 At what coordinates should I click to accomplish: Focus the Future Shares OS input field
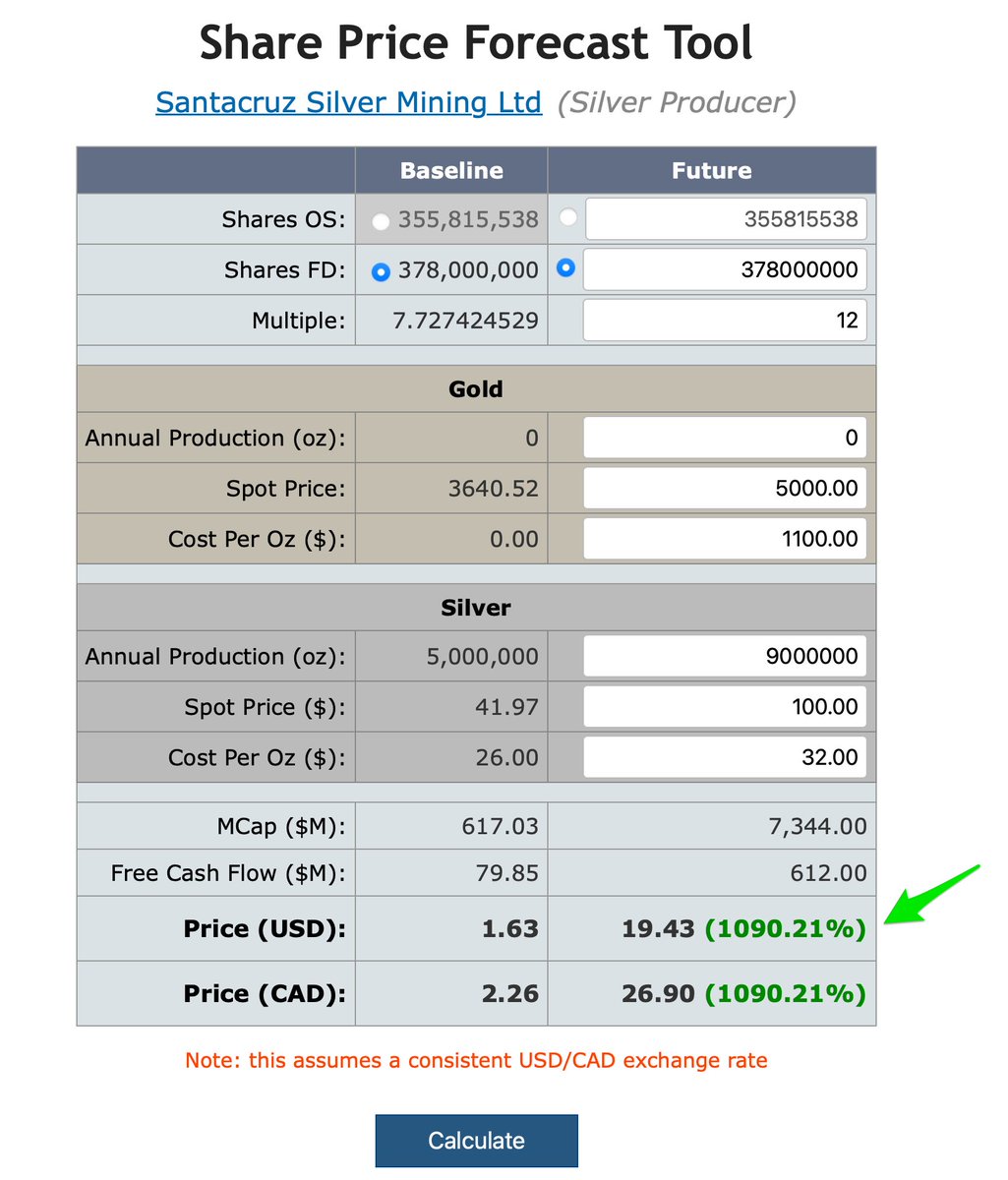(x=727, y=219)
